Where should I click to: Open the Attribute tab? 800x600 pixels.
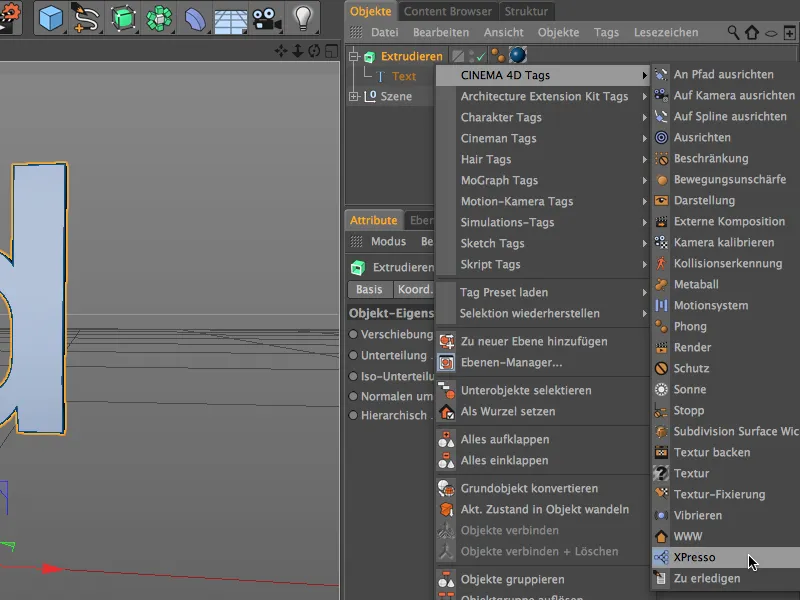pos(373,220)
